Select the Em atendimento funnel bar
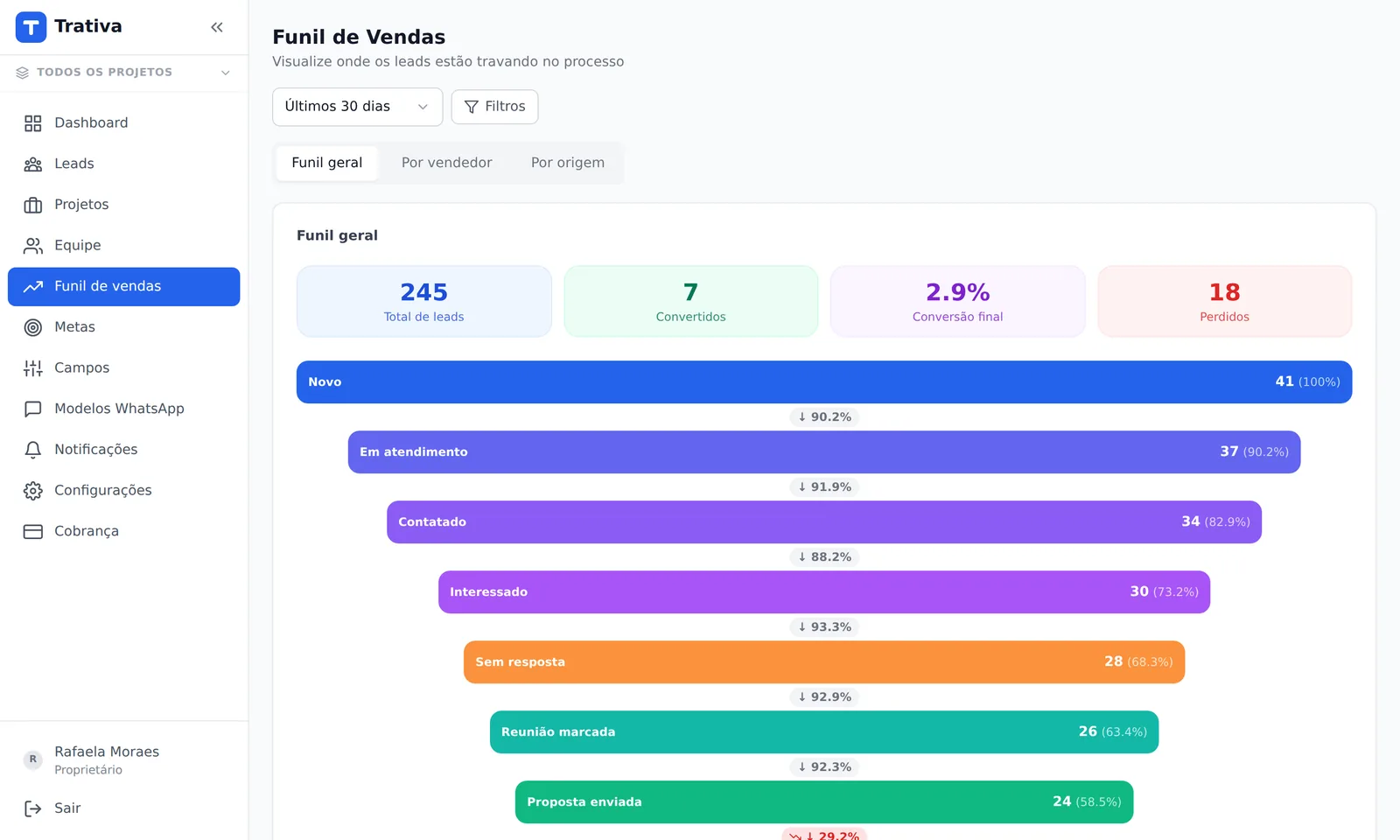The image size is (1400, 840). pos(824,452)
